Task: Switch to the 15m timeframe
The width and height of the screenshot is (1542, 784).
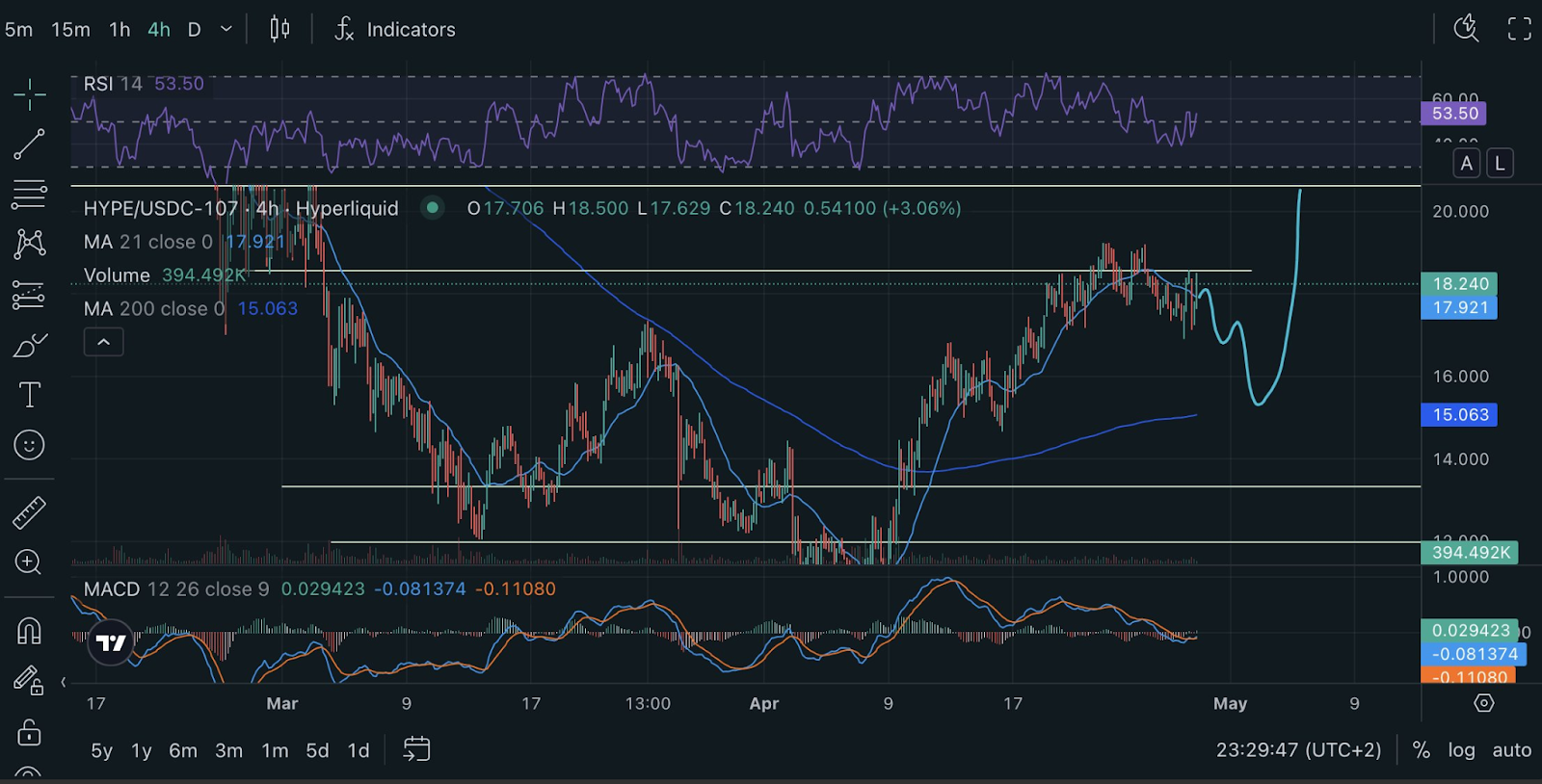Action: (70, 30)
